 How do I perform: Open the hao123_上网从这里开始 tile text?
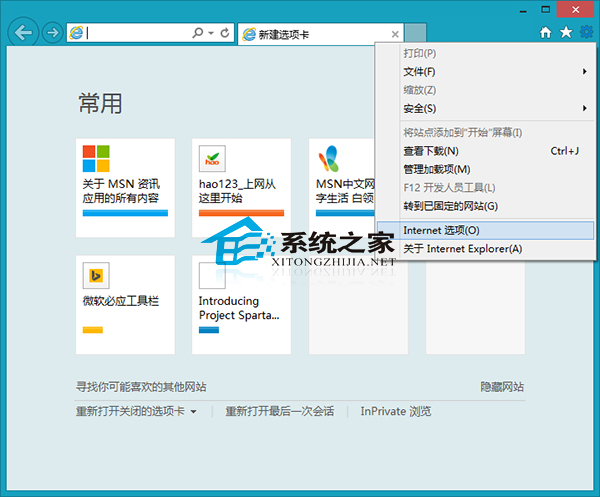click(237, 191)
